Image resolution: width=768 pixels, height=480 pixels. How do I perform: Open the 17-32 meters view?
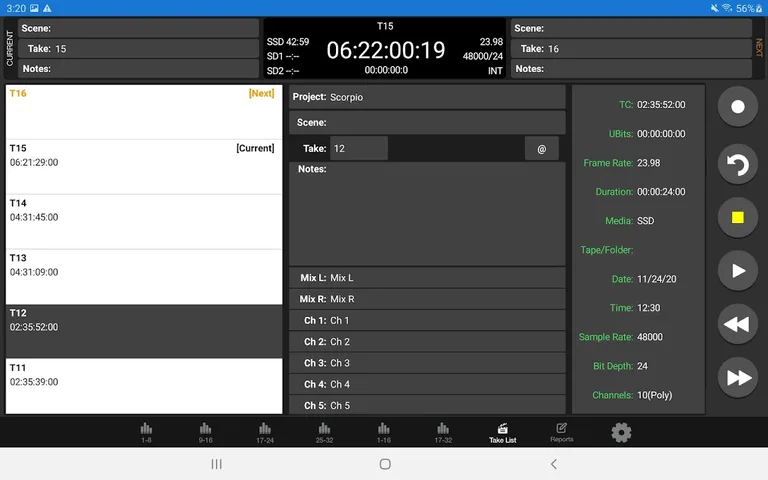pos(443,432)
